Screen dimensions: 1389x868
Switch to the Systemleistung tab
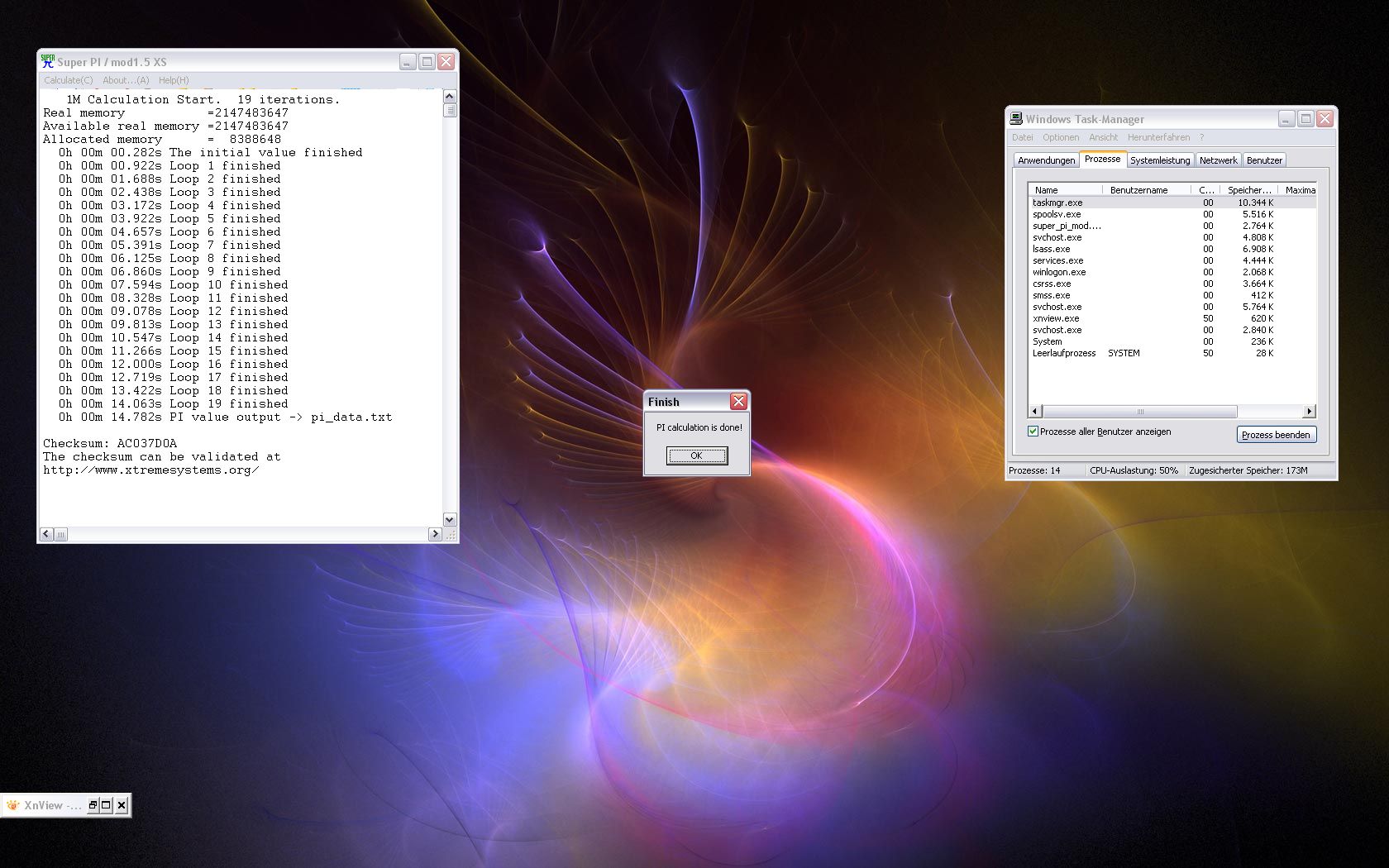[1160, 160]
